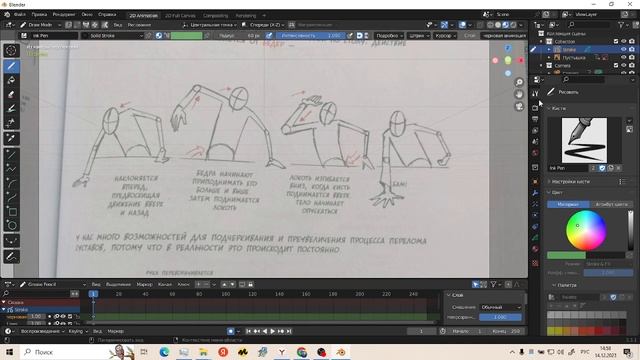Select the Материал color mode button
Viewport: 640px width, 360px height.
coord(568,204)
